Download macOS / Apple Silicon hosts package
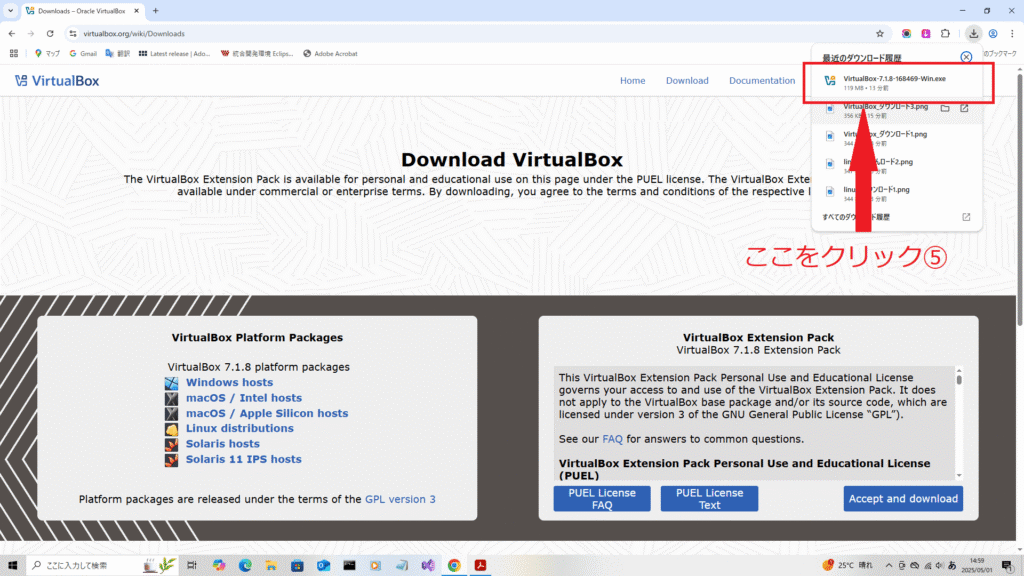This screenshot has width=1024, height=576. 266,413
